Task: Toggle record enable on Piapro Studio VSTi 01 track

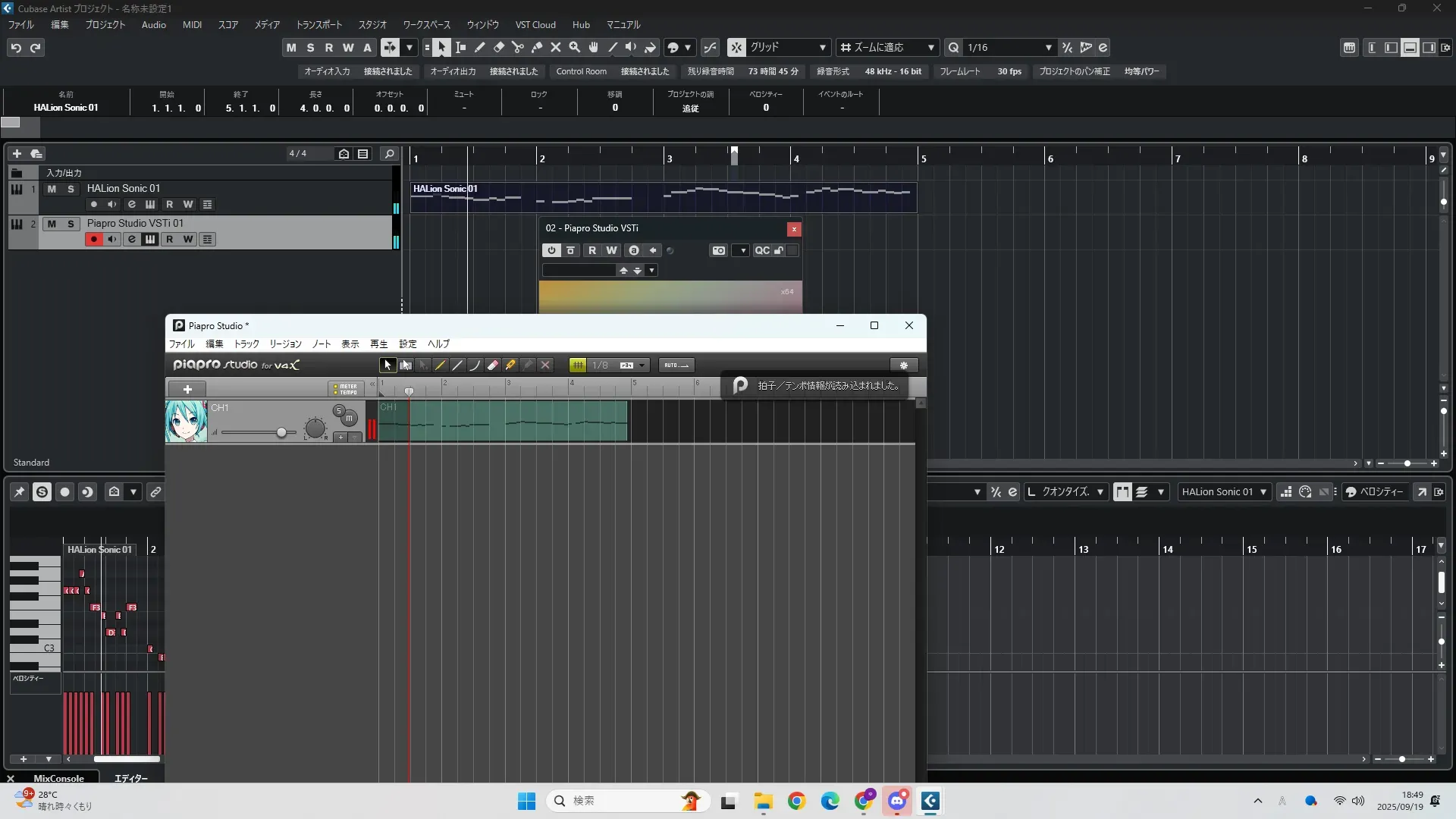Action: (x=94, y=240)
